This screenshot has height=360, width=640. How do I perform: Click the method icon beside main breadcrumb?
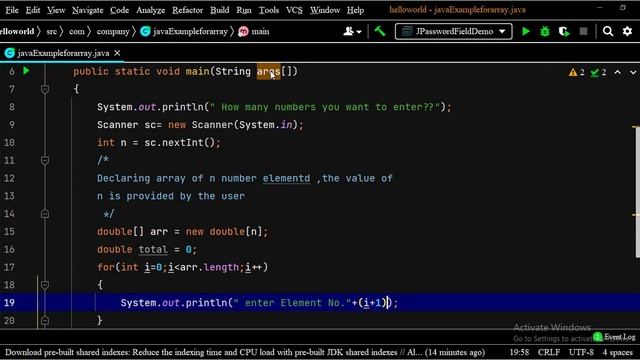pos(243,31)
